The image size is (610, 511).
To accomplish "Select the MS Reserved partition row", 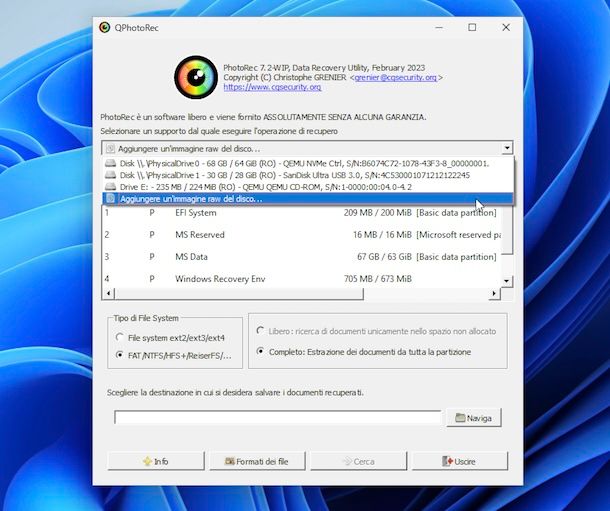I will pos(301,234).
